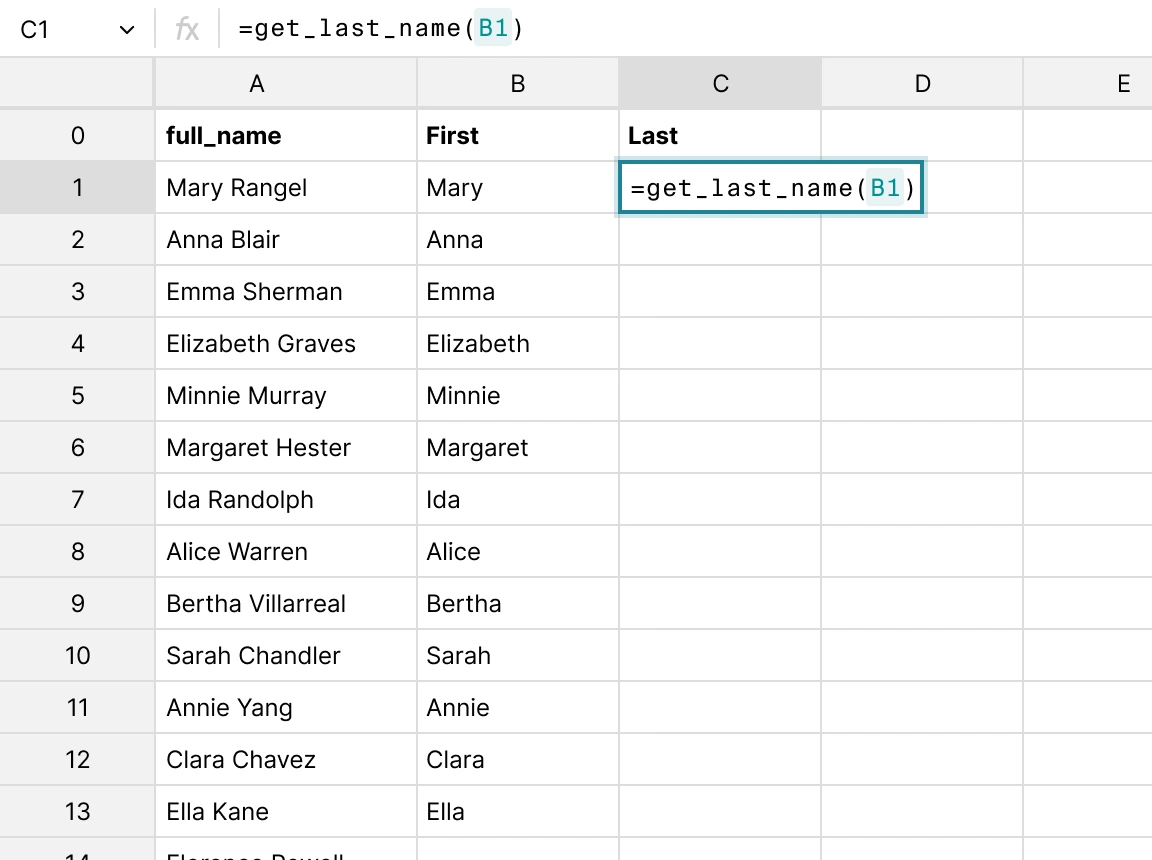This screenshot has width=1152, height=860.
Task: Select column E header
Action: point(1123,83)
